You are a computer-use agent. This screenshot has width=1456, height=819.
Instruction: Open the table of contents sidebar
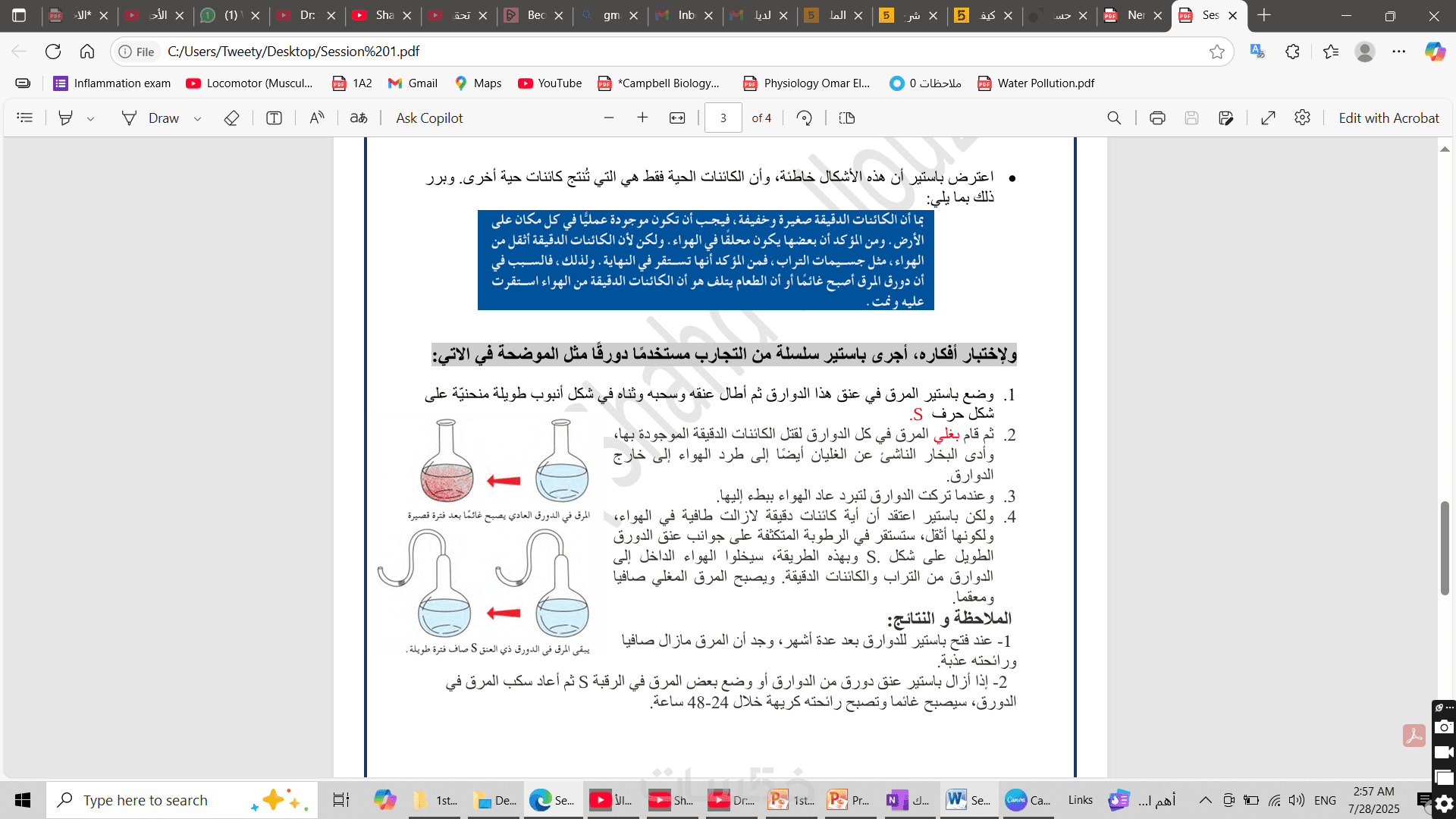(x=25, y=118)
